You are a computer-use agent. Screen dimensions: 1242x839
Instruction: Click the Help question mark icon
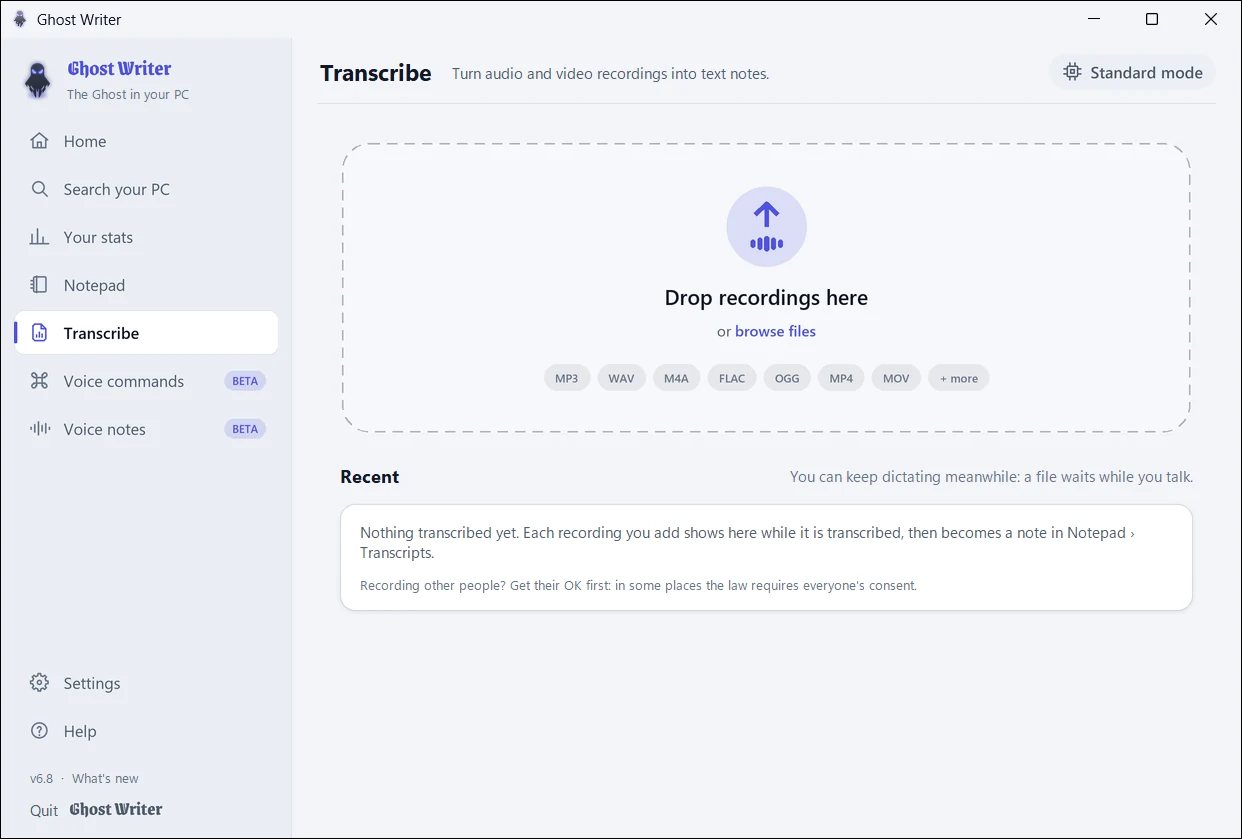tap(39, 731)
